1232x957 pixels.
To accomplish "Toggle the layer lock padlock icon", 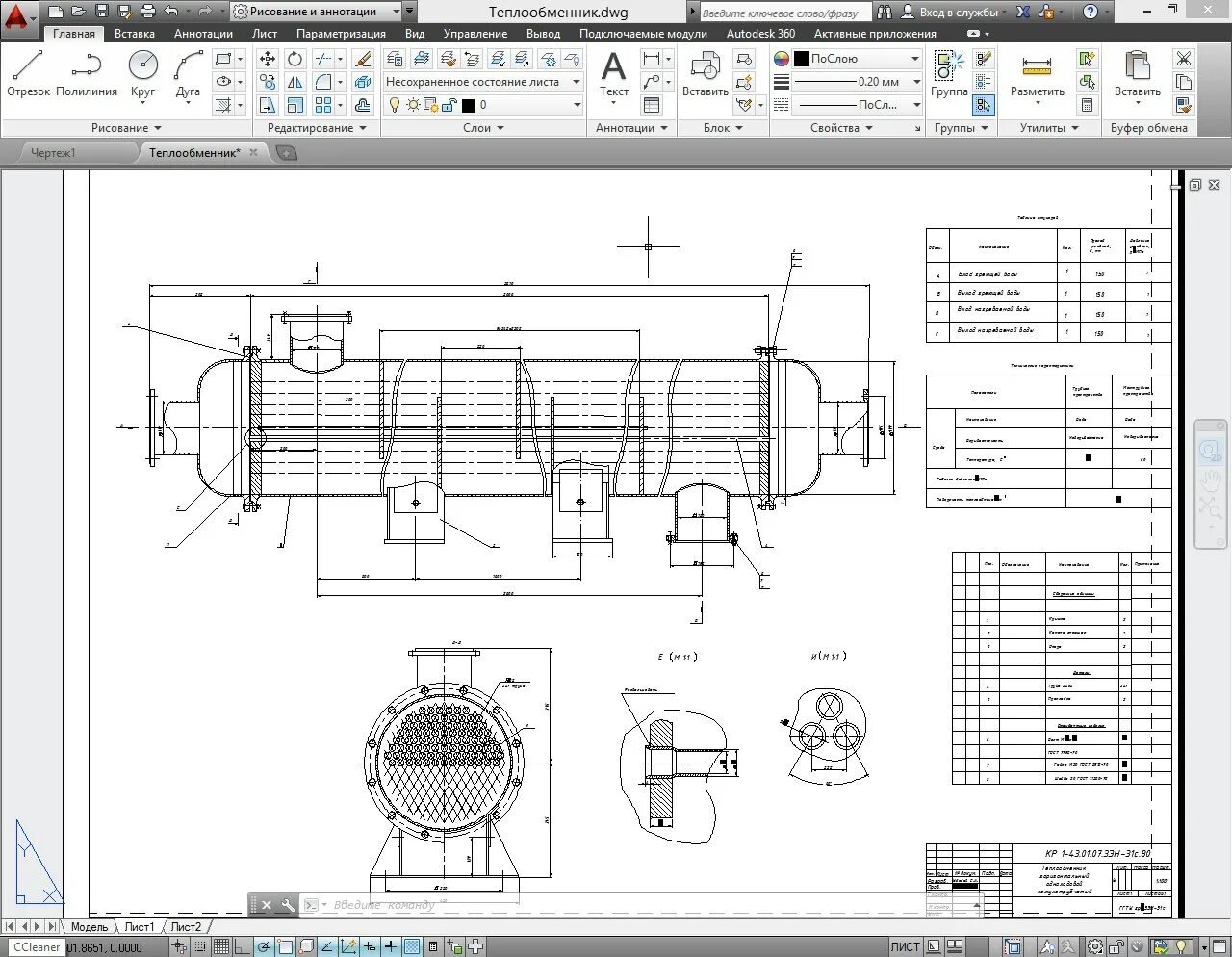I will pyautogui.click(x=449, y=105).
